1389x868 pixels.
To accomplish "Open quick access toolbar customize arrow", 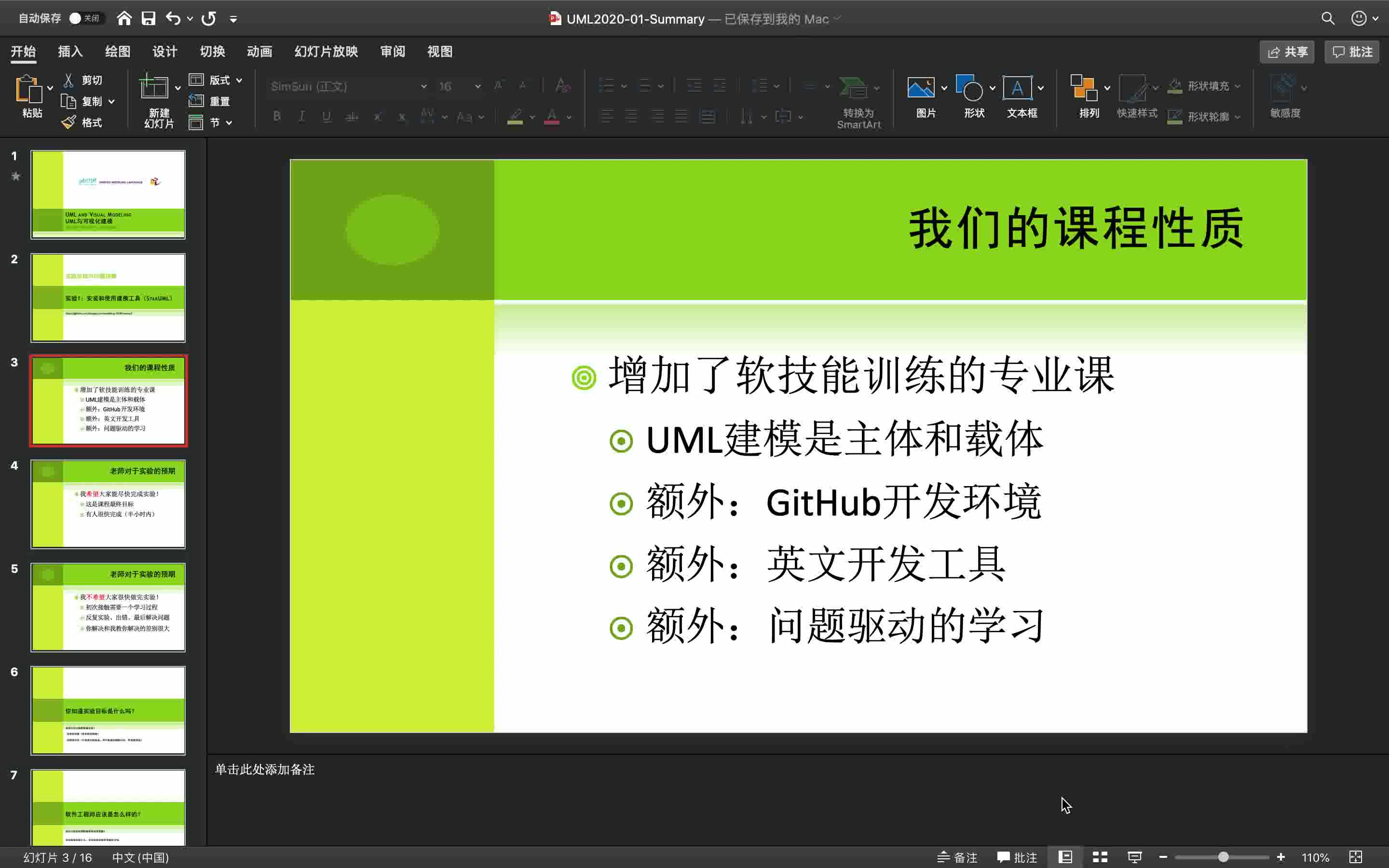I will coord(233,19).
